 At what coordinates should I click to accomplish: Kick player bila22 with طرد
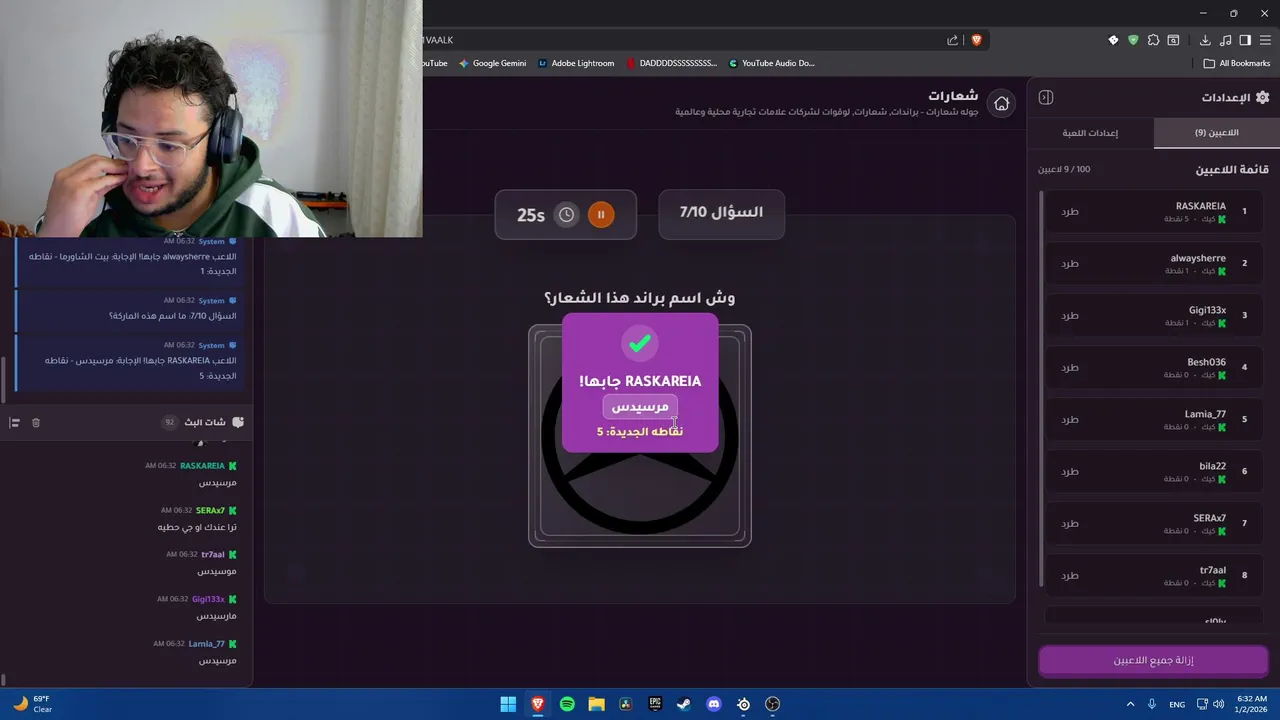pos(1070,471)
